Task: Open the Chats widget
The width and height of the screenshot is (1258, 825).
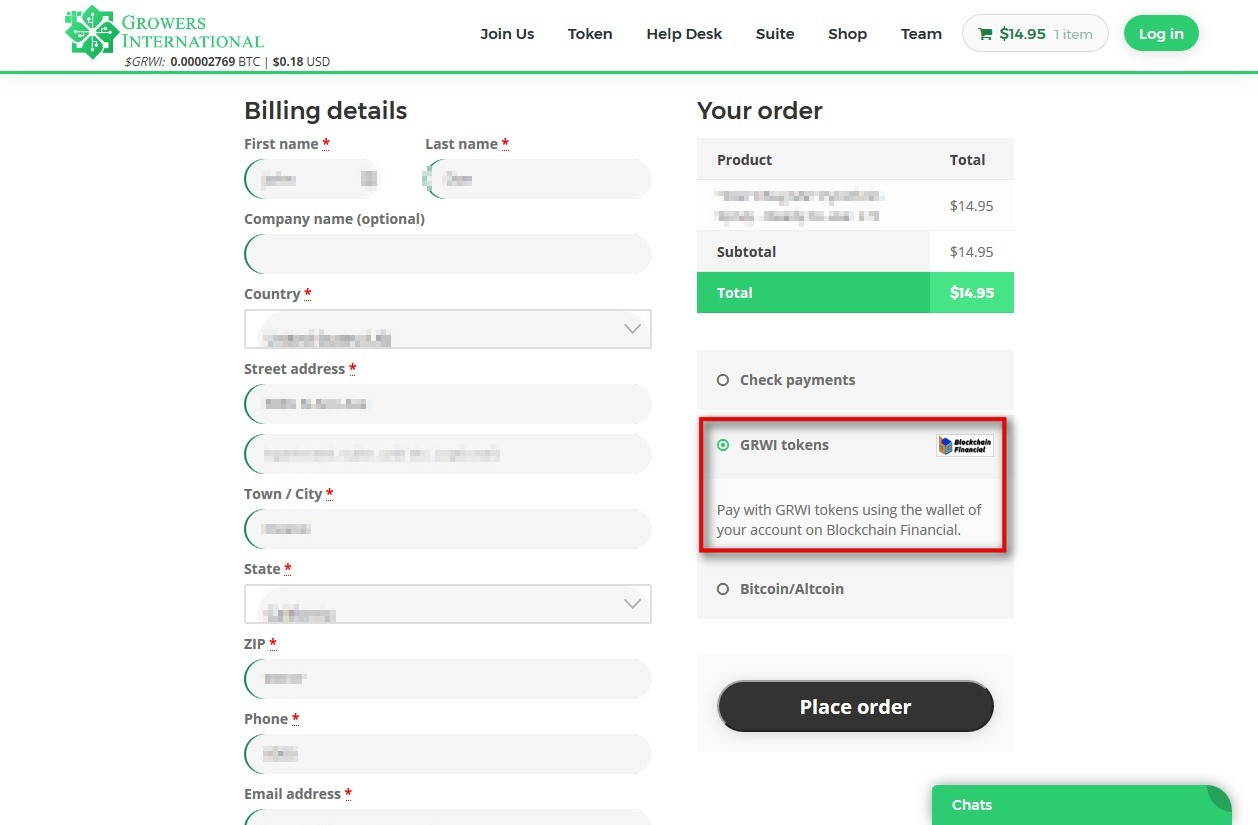Action: pyautogui.click(x=1080, y=805)
